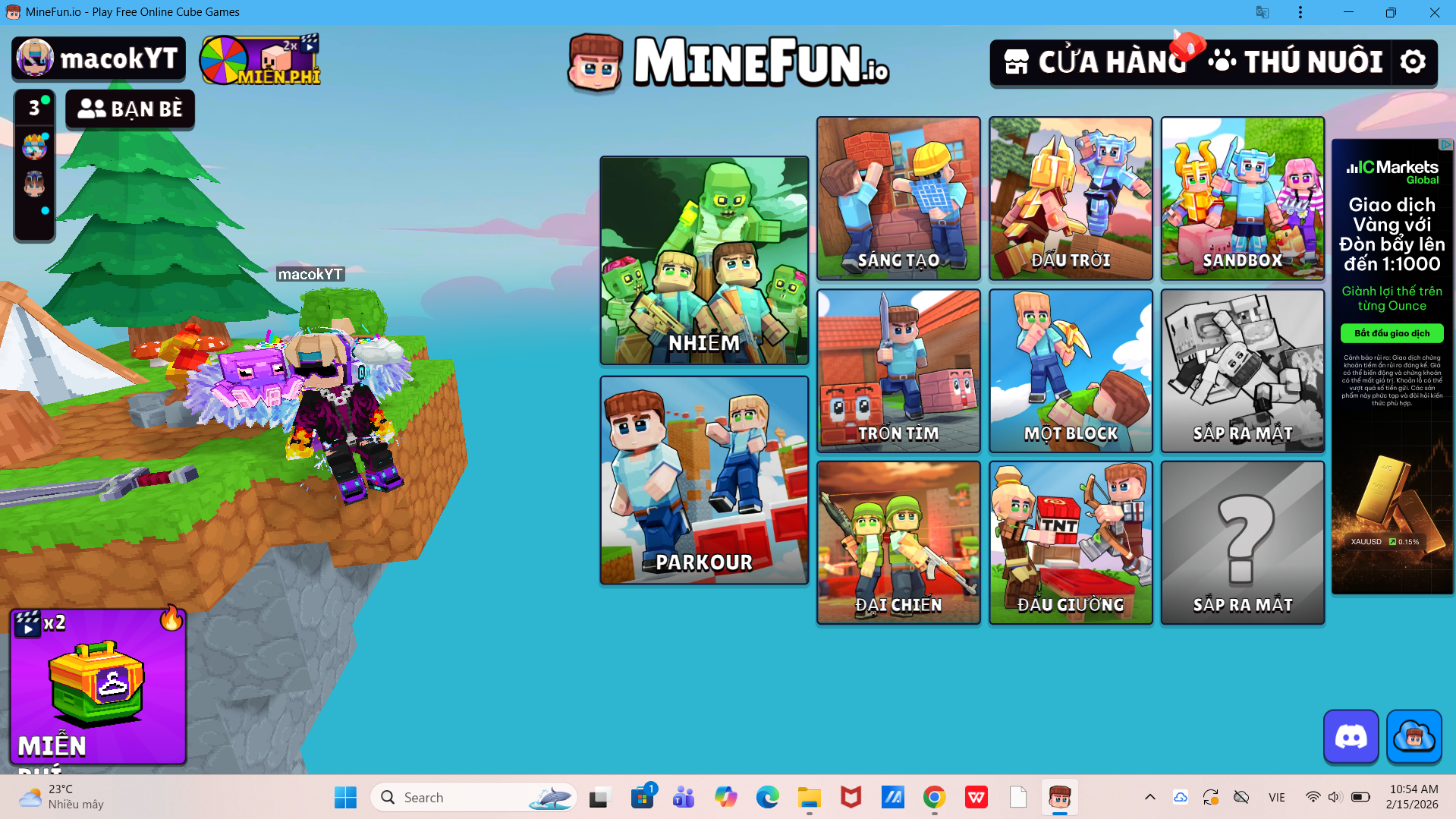1456x819 pixels.
Task: Open the THÚ NUÔI pets tab
Action: (x=1296, y=62)
